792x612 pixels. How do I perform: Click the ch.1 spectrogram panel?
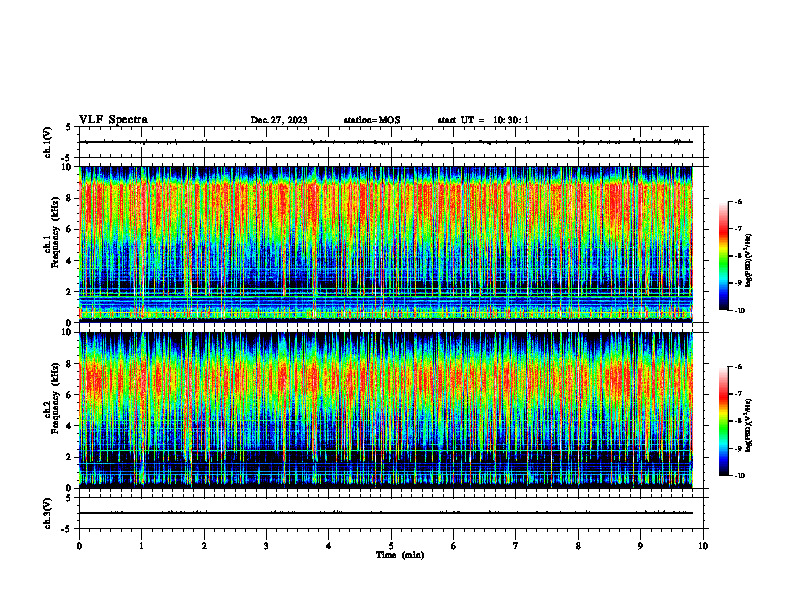point(386,244)
